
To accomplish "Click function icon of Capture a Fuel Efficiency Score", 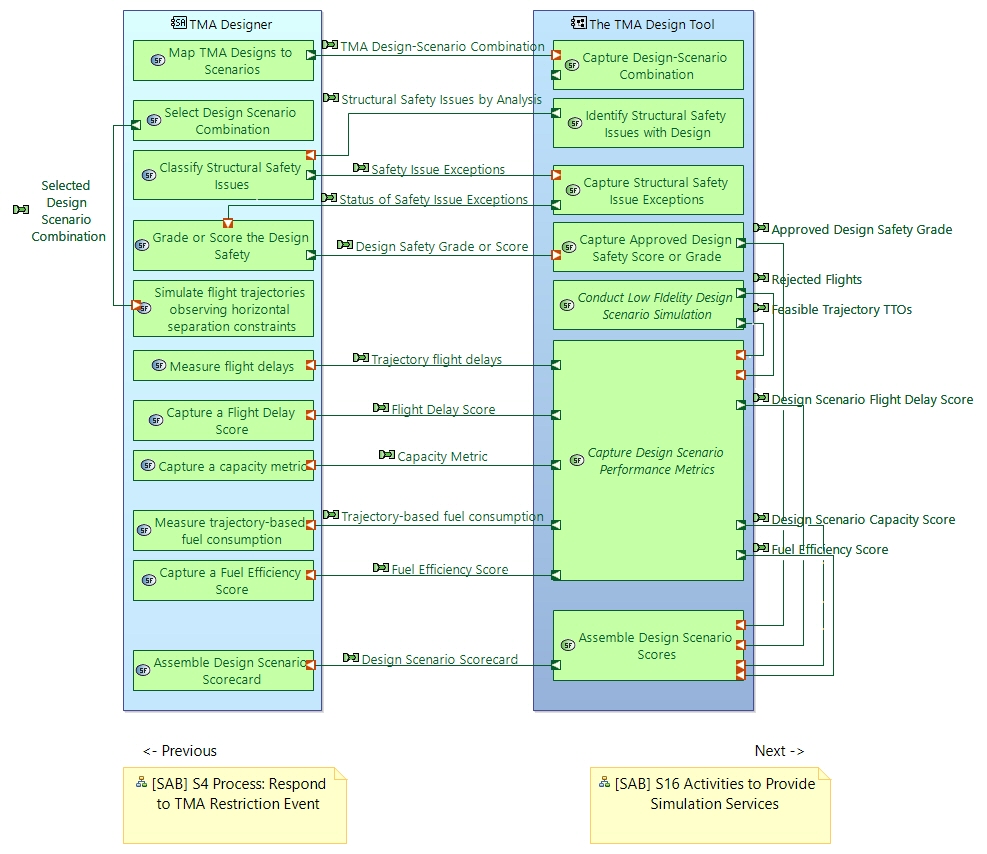I will coord(149,580).
